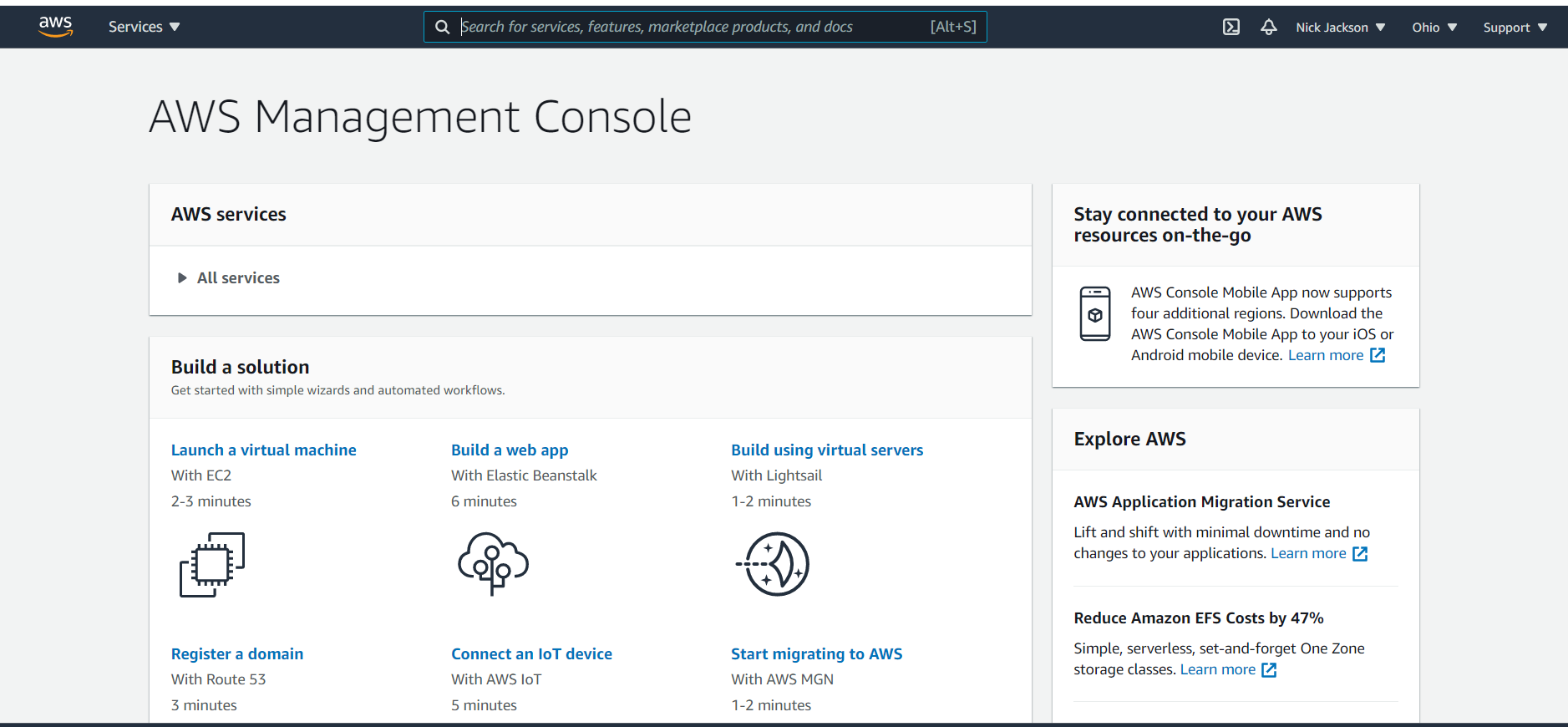Open the CloudShell terminal icon
Screen dimensions: 1568x727
coord(1231,27)
